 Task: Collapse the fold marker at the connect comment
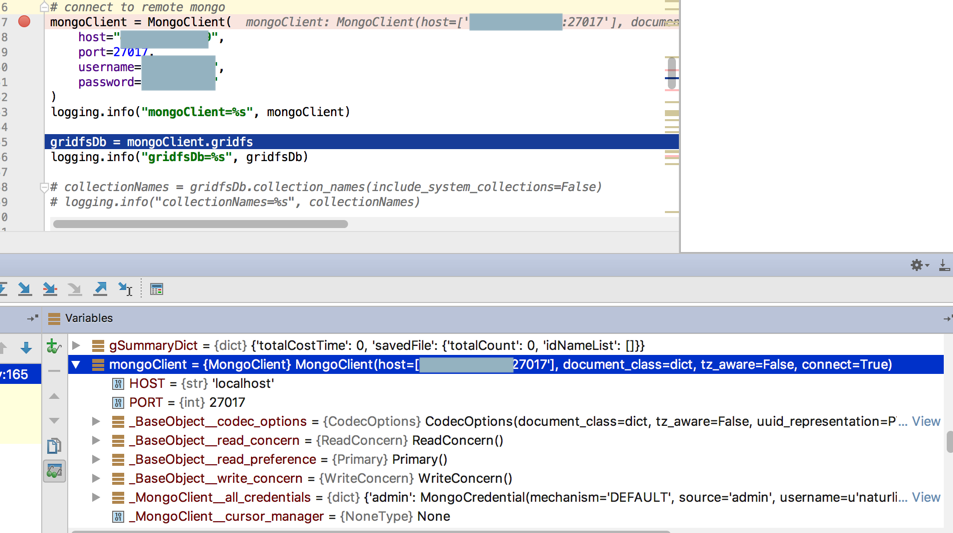(44, 7)
